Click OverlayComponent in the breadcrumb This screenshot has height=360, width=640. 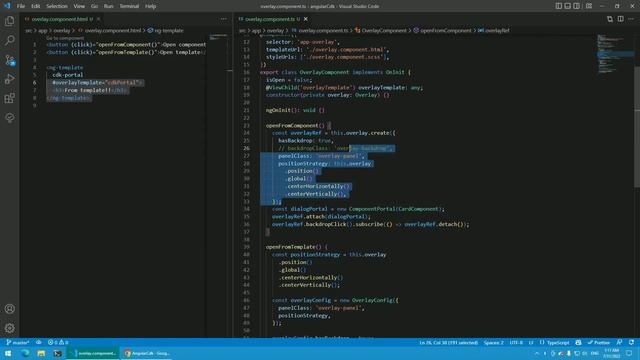pos(384,30)
